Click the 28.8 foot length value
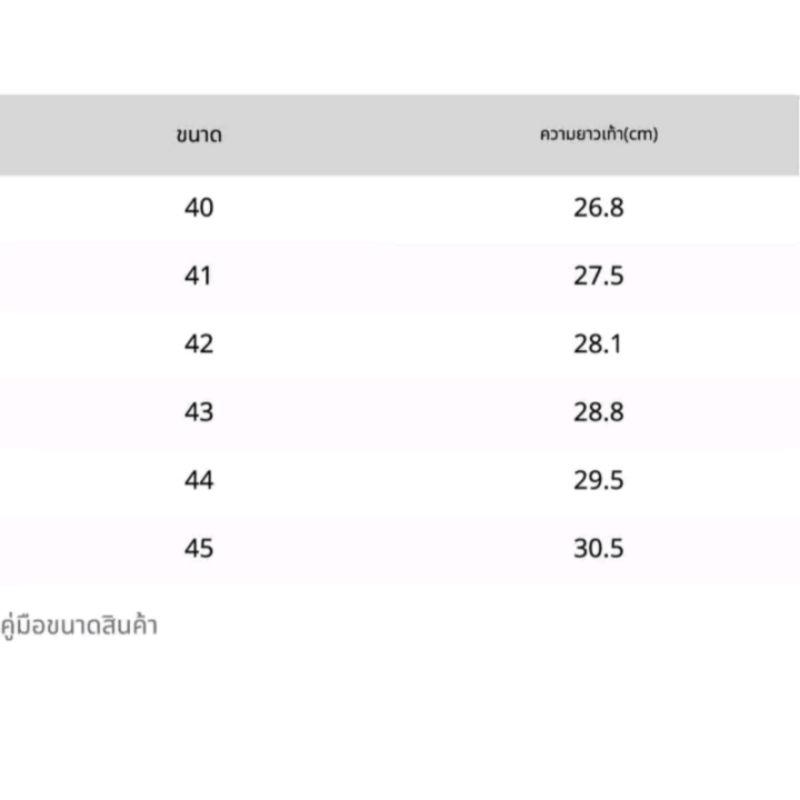 tap(599, 412)
